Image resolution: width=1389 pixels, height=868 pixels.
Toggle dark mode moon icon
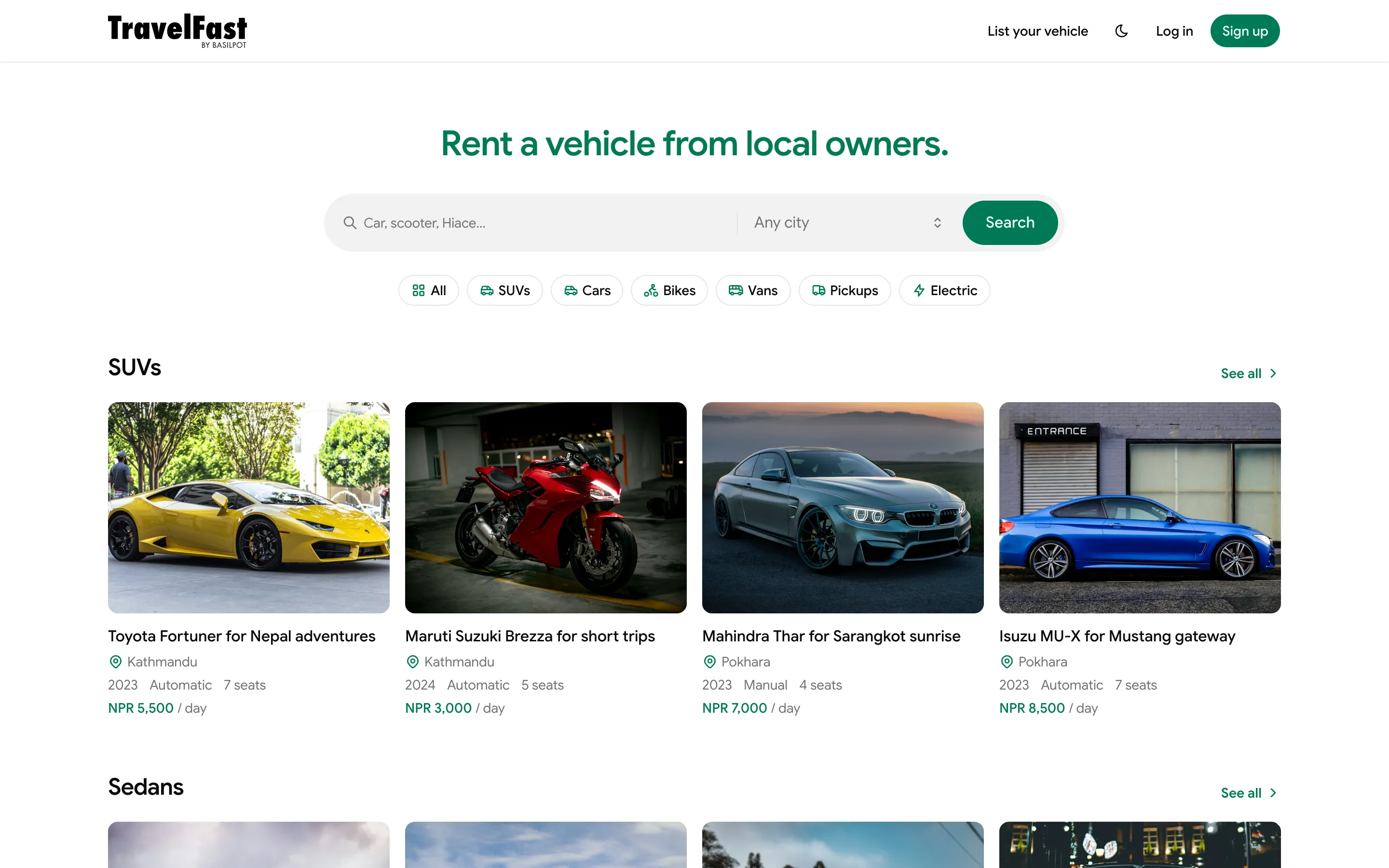coord(1121,31)
